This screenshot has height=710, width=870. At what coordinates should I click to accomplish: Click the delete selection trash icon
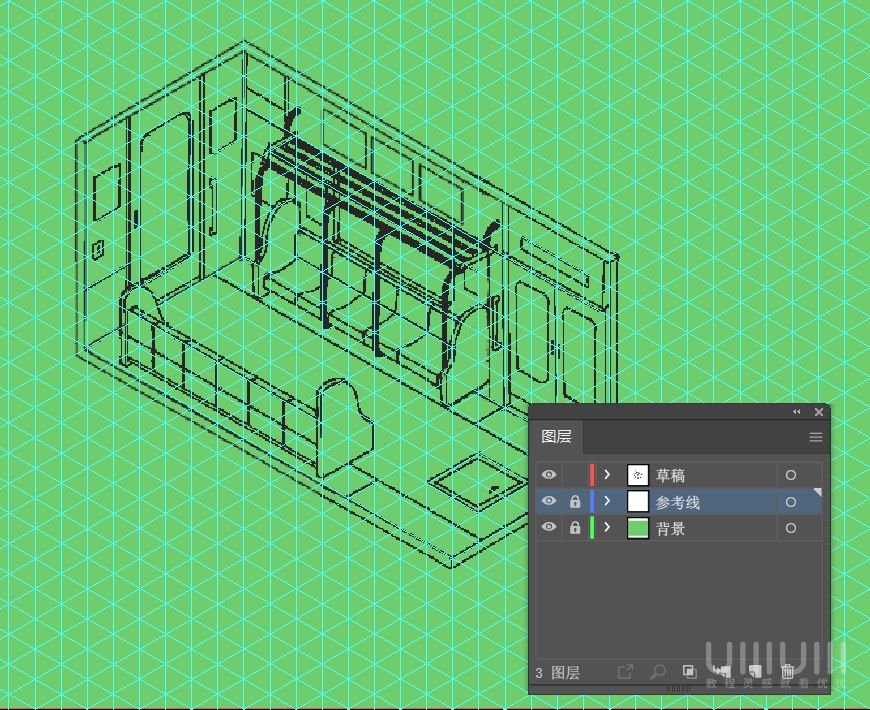coord(788,672)
